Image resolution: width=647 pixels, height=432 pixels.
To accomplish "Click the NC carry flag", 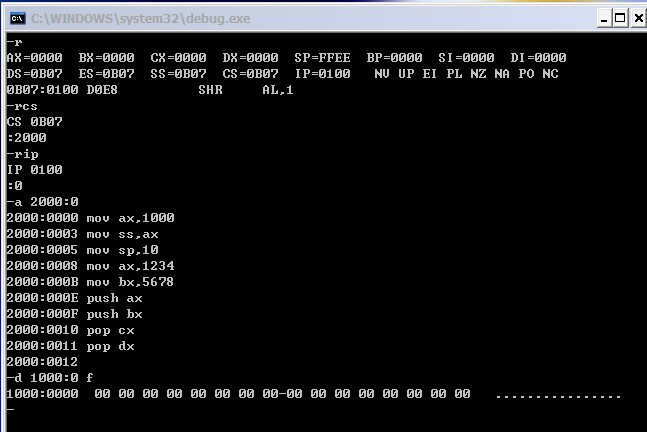I will tap(550, 74).
